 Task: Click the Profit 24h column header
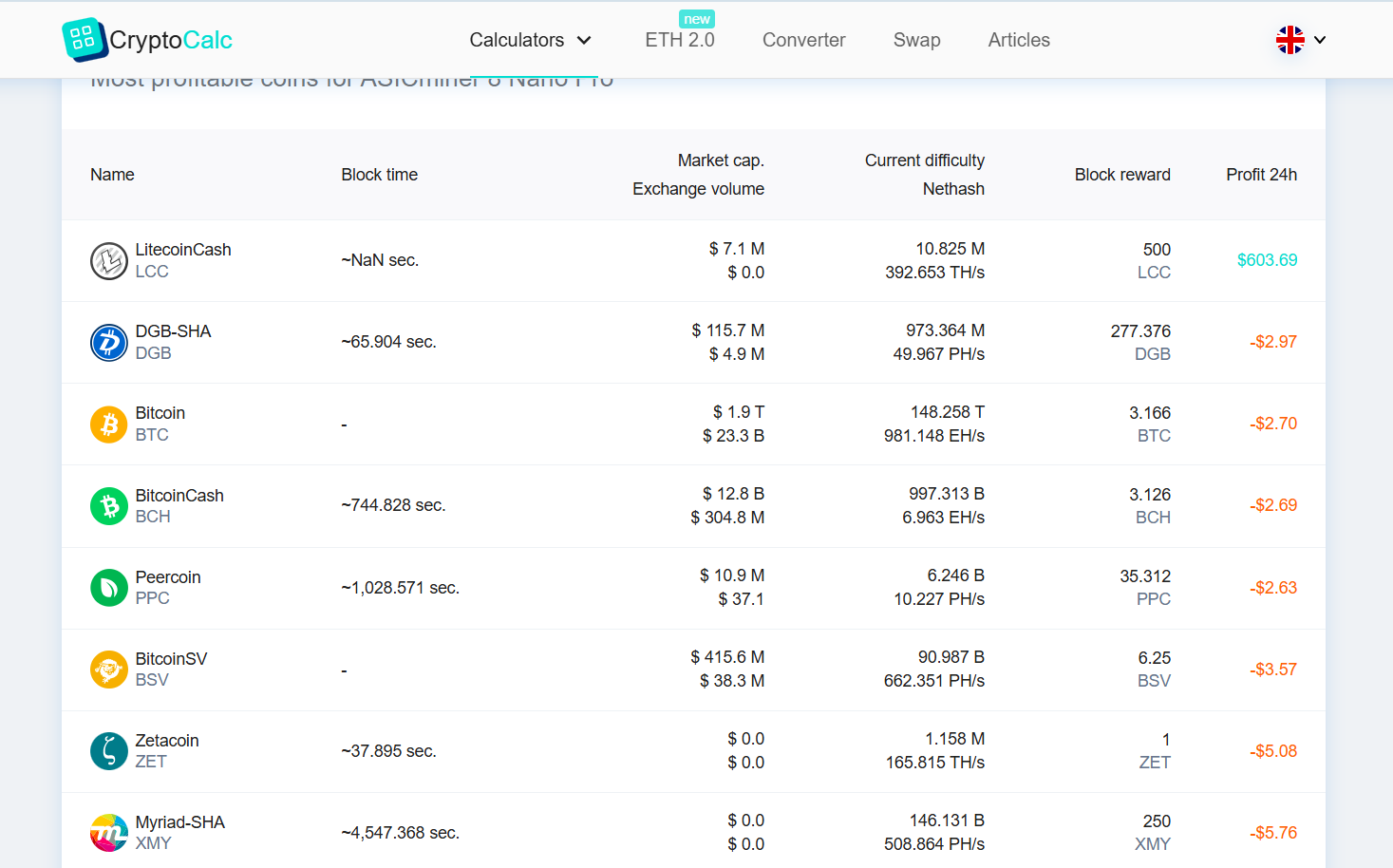pyautogui.click(x=1261, y=174)
